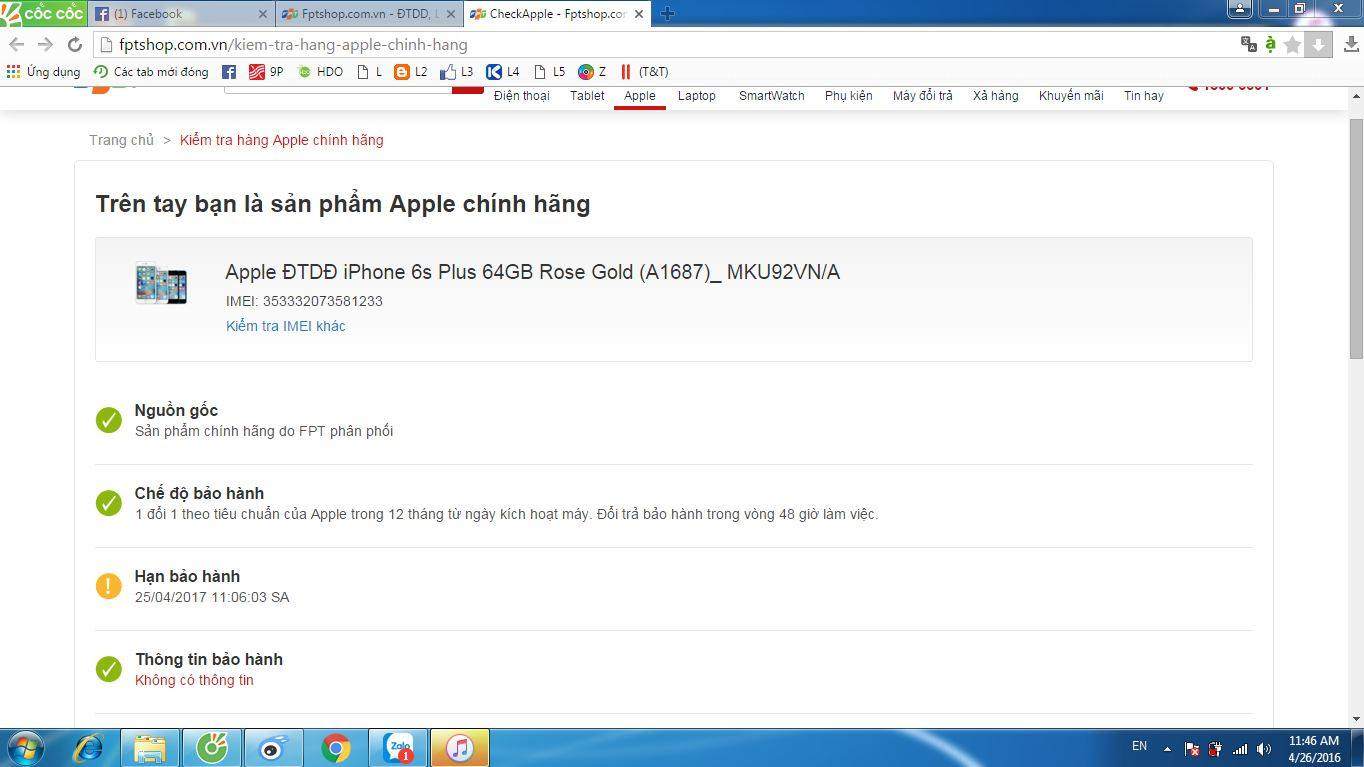Click the orange warning icon for Hạn bảo hành

[x=109, y=586]
